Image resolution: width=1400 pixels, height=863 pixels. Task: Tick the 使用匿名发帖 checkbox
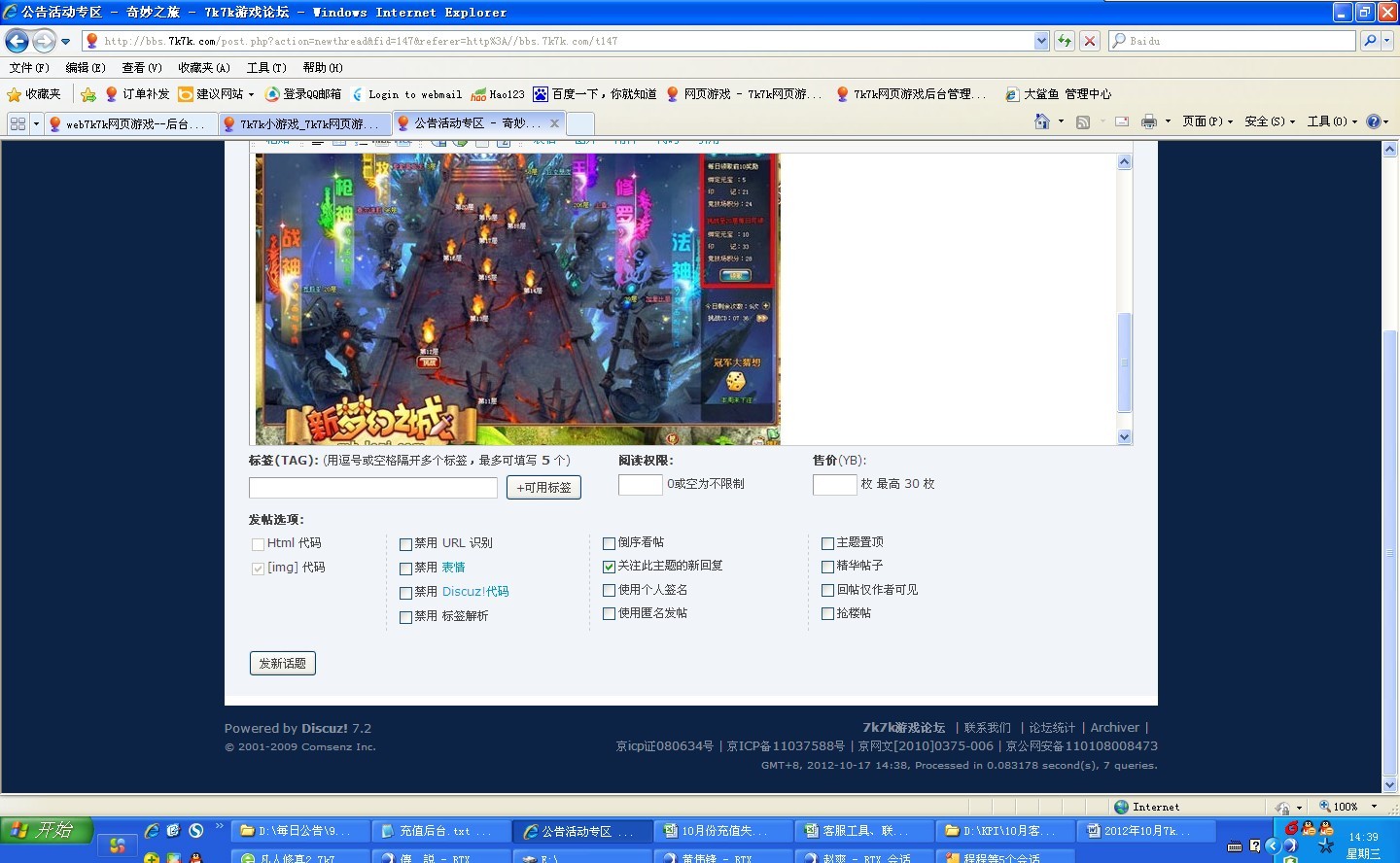click(609, 614)
